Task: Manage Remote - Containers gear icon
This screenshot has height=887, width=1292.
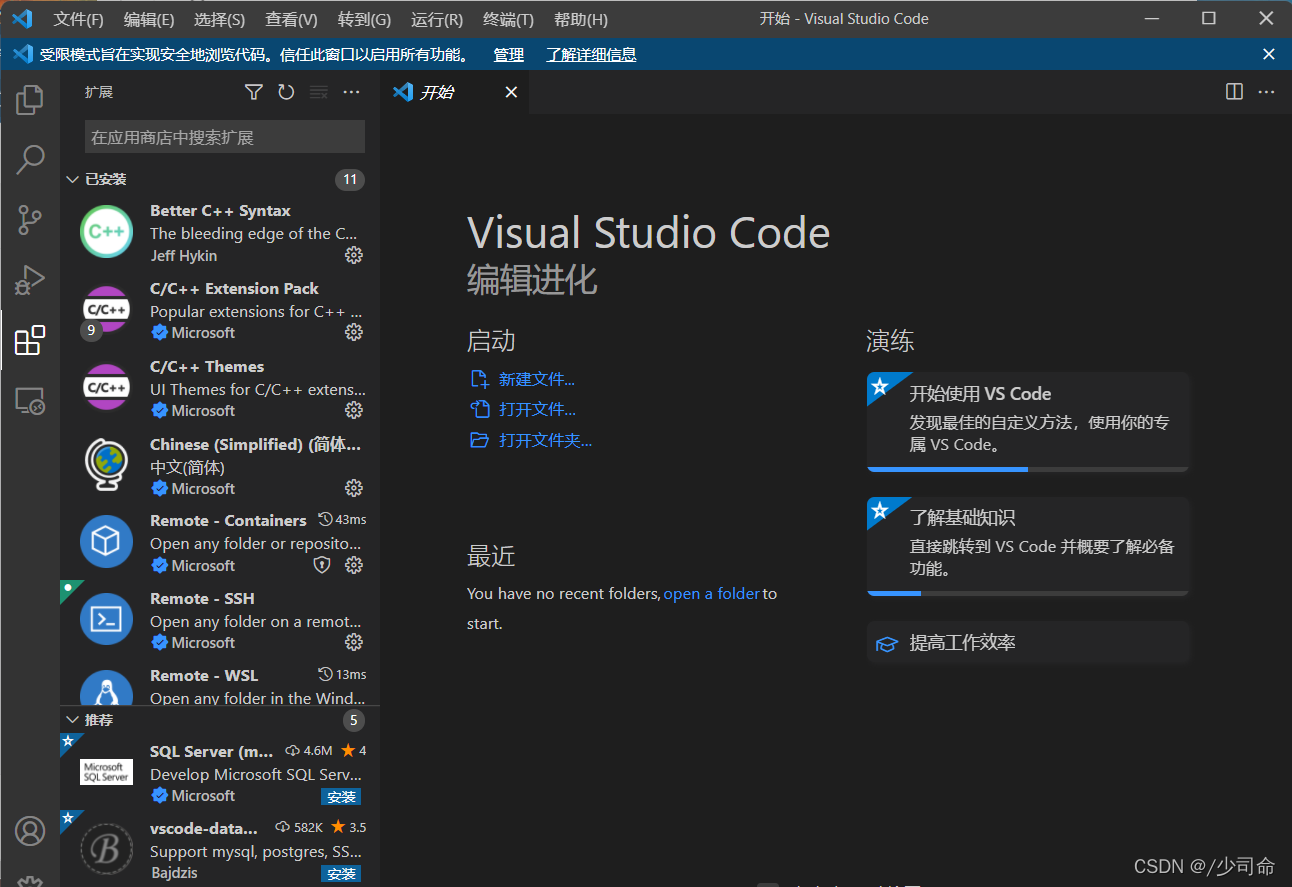Action: [x=353, y=565]
